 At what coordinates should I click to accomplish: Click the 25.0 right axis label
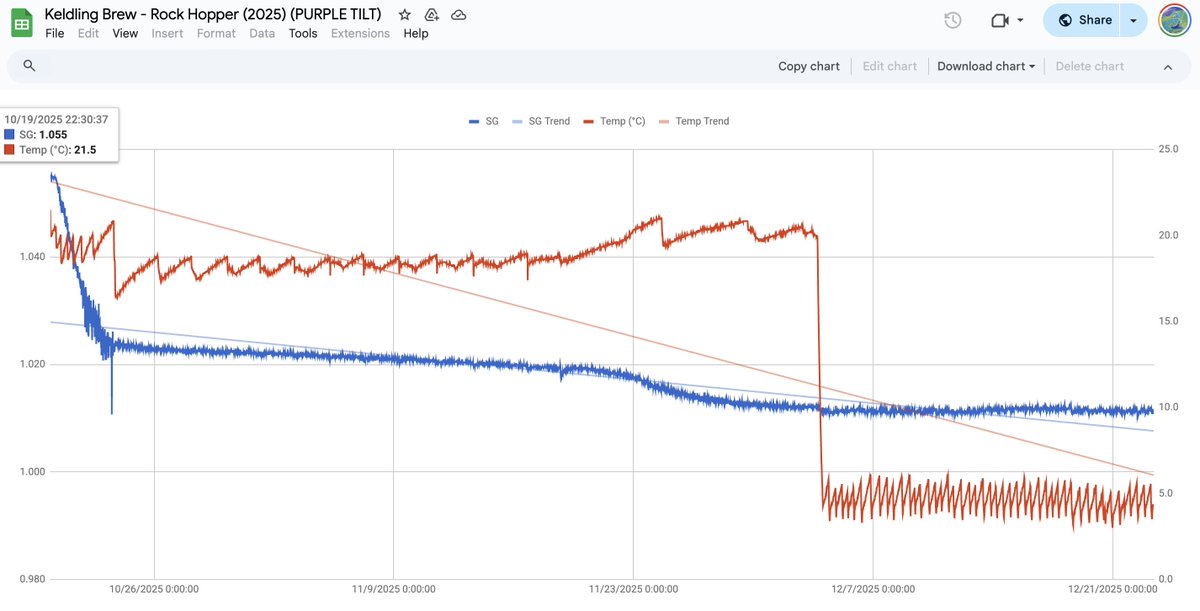tap(1168, 149)
